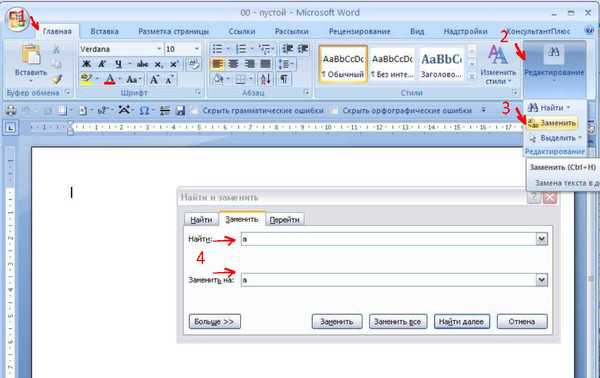This screenshot has width=600, height=378.
Task: Click the Отмена button
Action: point(522,322)
